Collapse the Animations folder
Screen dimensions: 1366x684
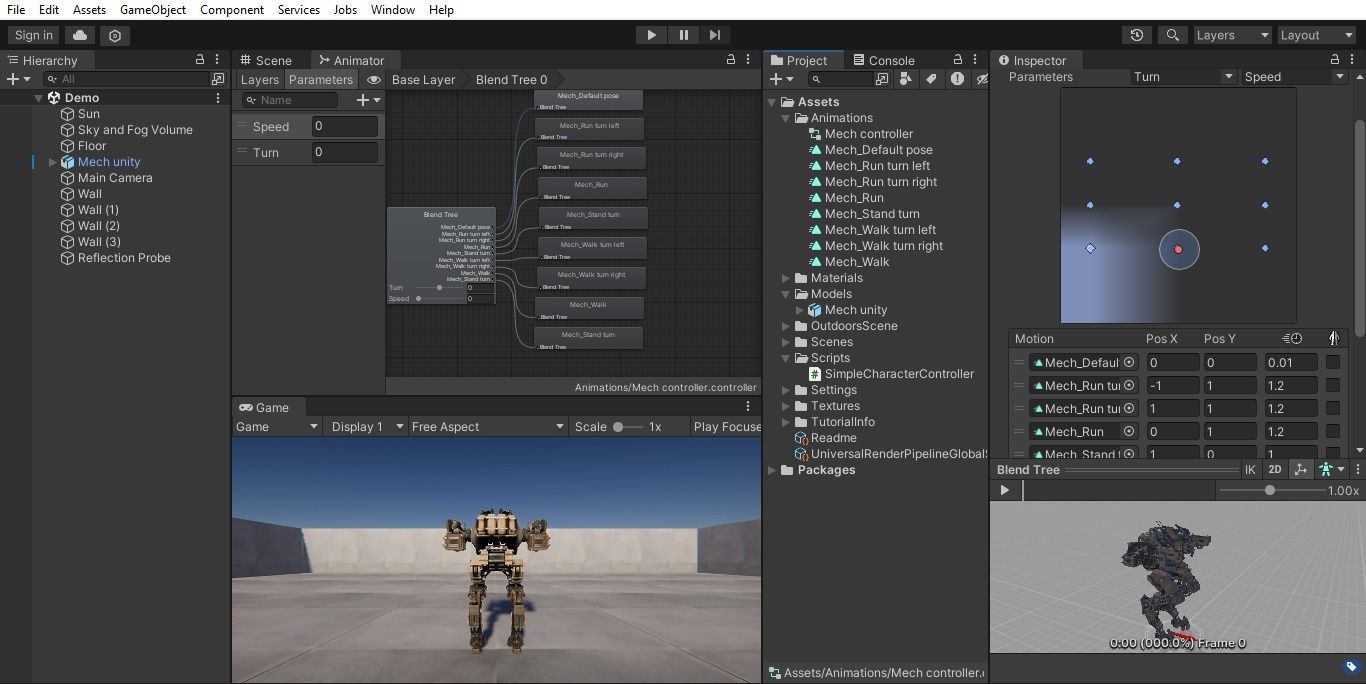pos(786,118)
